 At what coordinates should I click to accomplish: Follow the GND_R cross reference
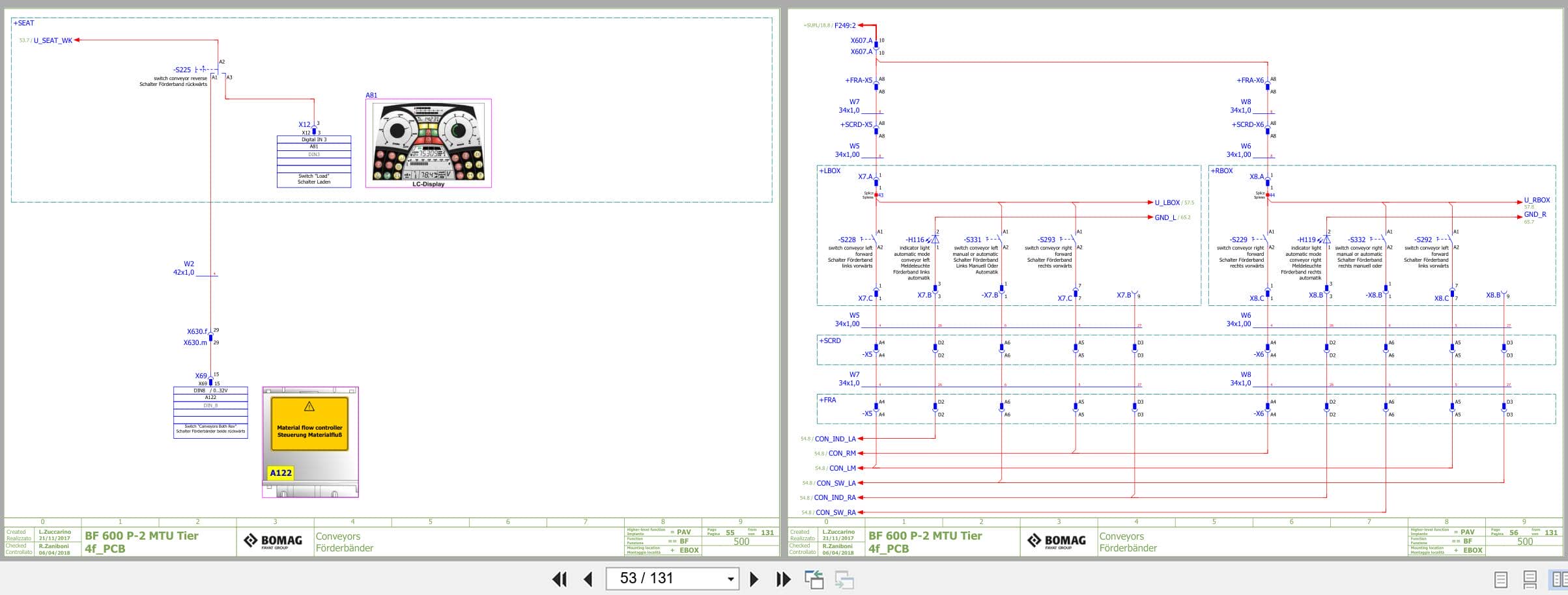1535,214
